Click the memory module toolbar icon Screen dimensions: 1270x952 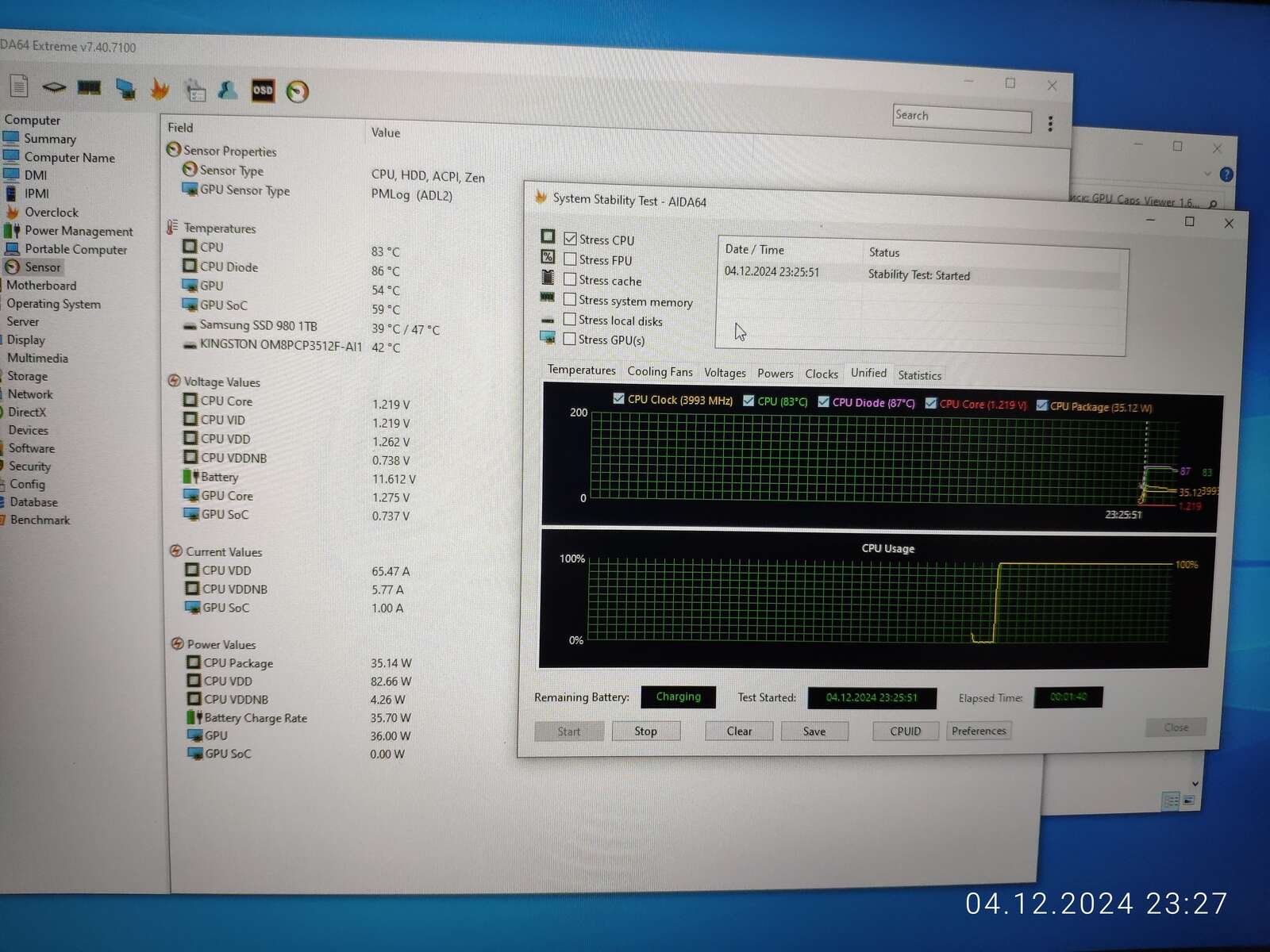(x=89, y=87)
